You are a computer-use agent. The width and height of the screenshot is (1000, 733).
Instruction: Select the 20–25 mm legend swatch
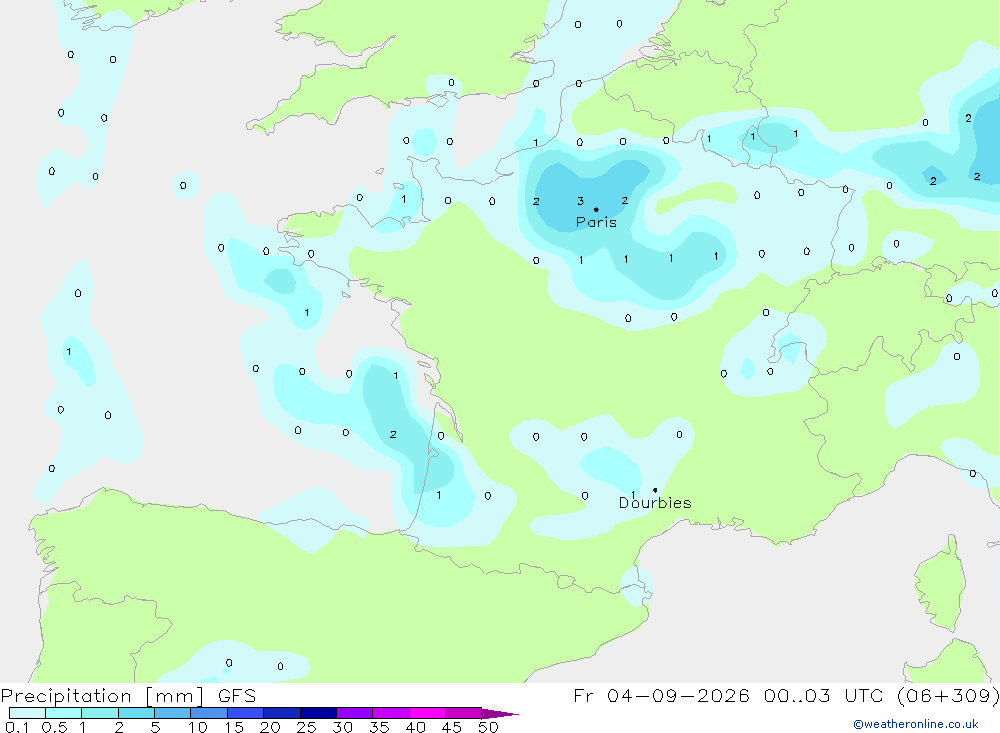282,713
